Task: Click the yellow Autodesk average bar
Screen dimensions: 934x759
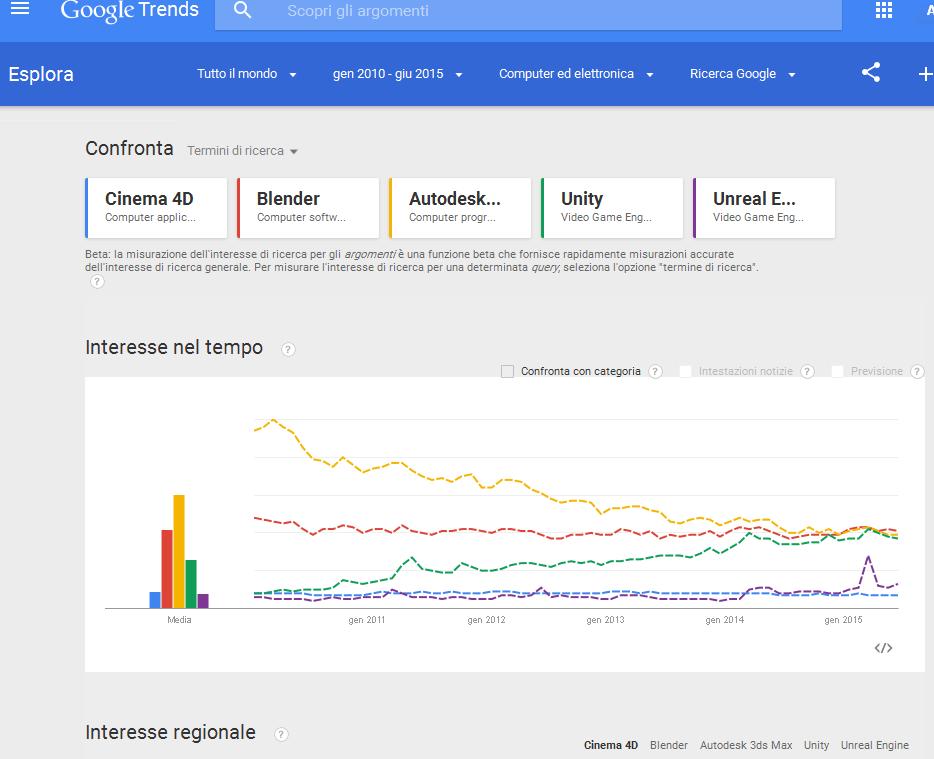Action: (x=179, y=551)
